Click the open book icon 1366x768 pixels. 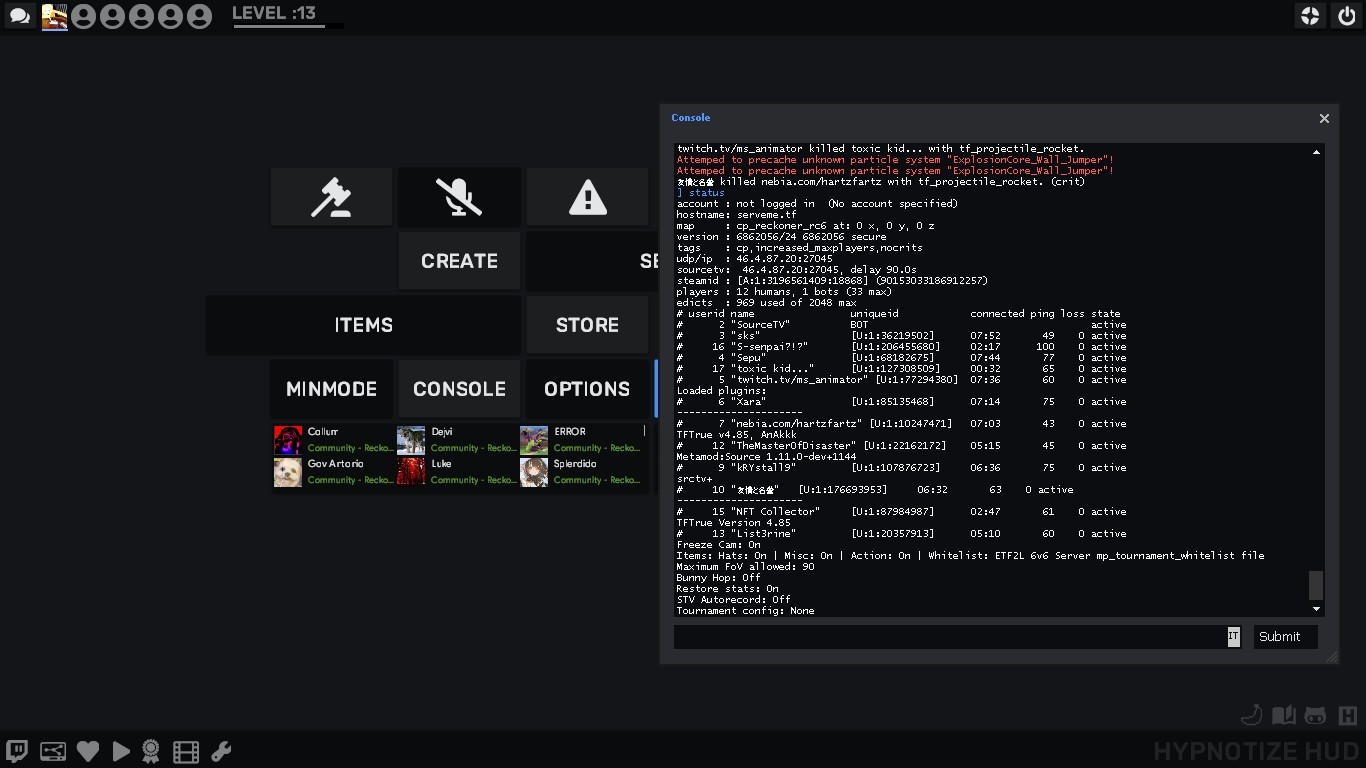click(1283, 715)
